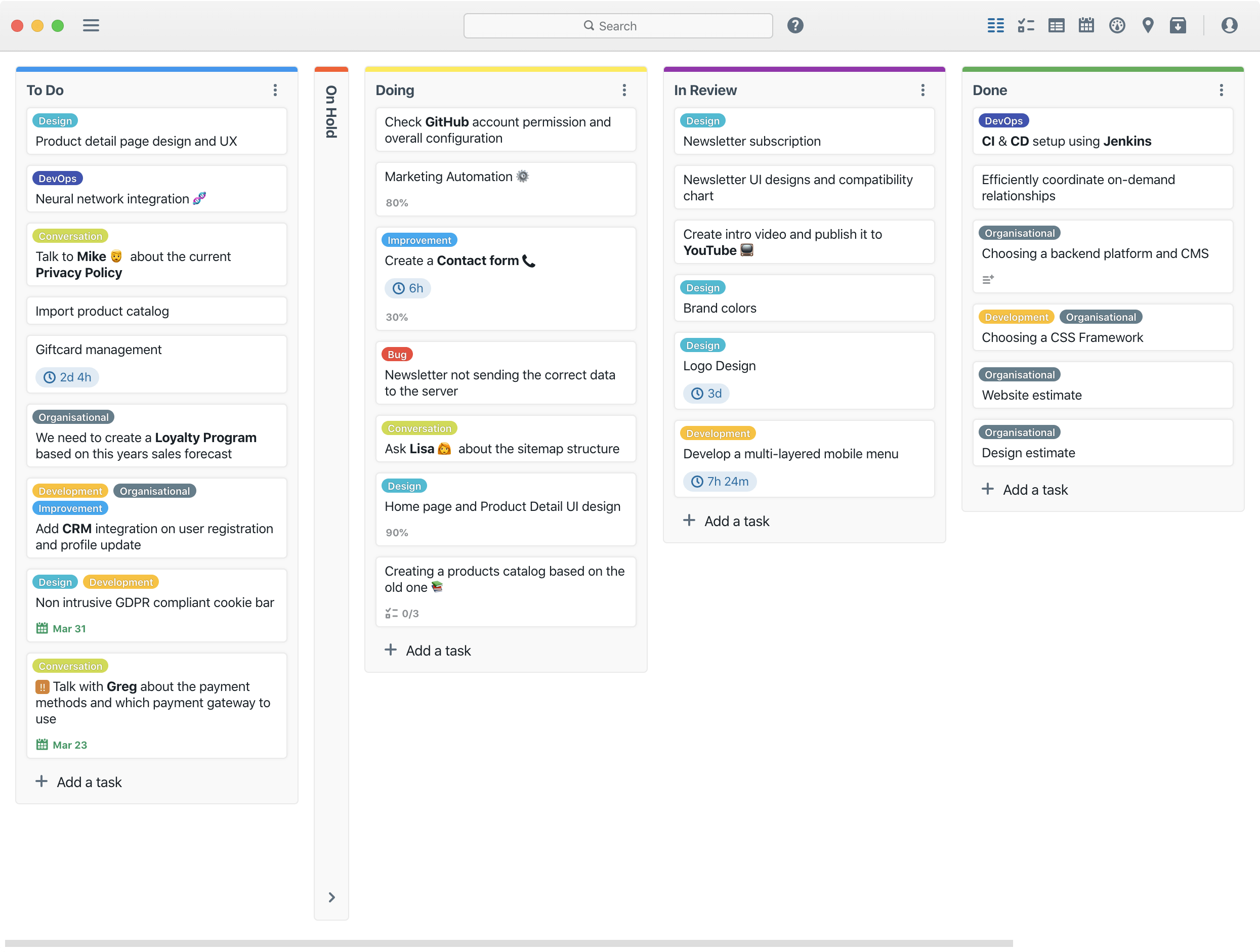
Task: Switch to checklist view icon
Action: click(1026, 26)
